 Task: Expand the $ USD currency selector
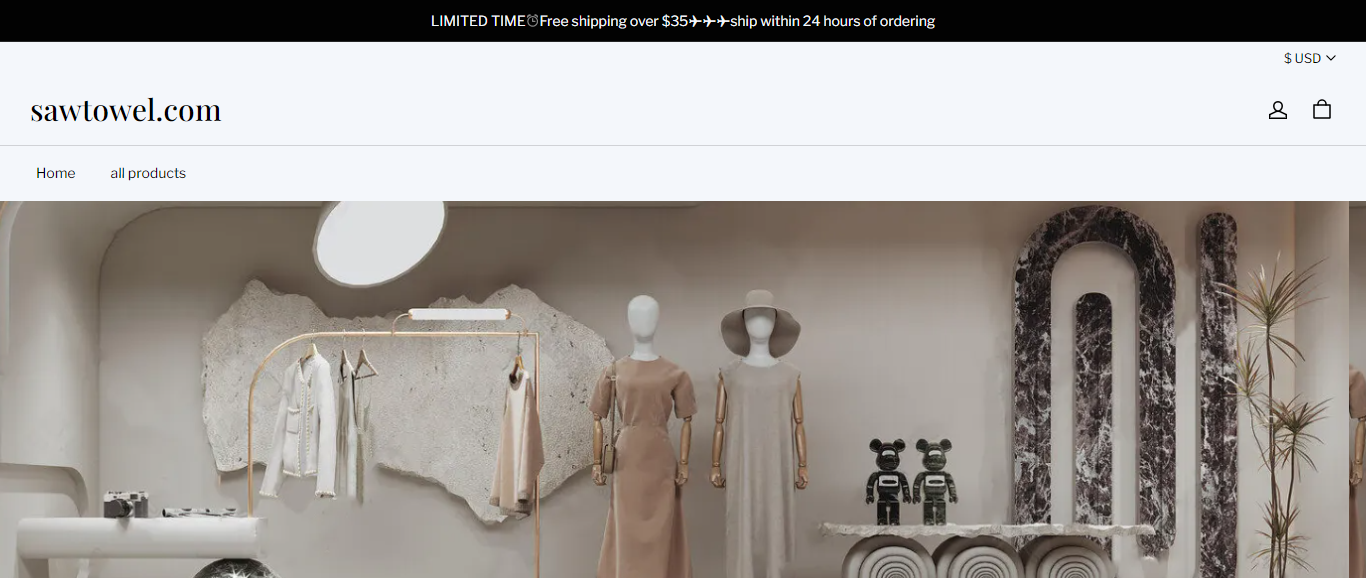click(1310, 58)
